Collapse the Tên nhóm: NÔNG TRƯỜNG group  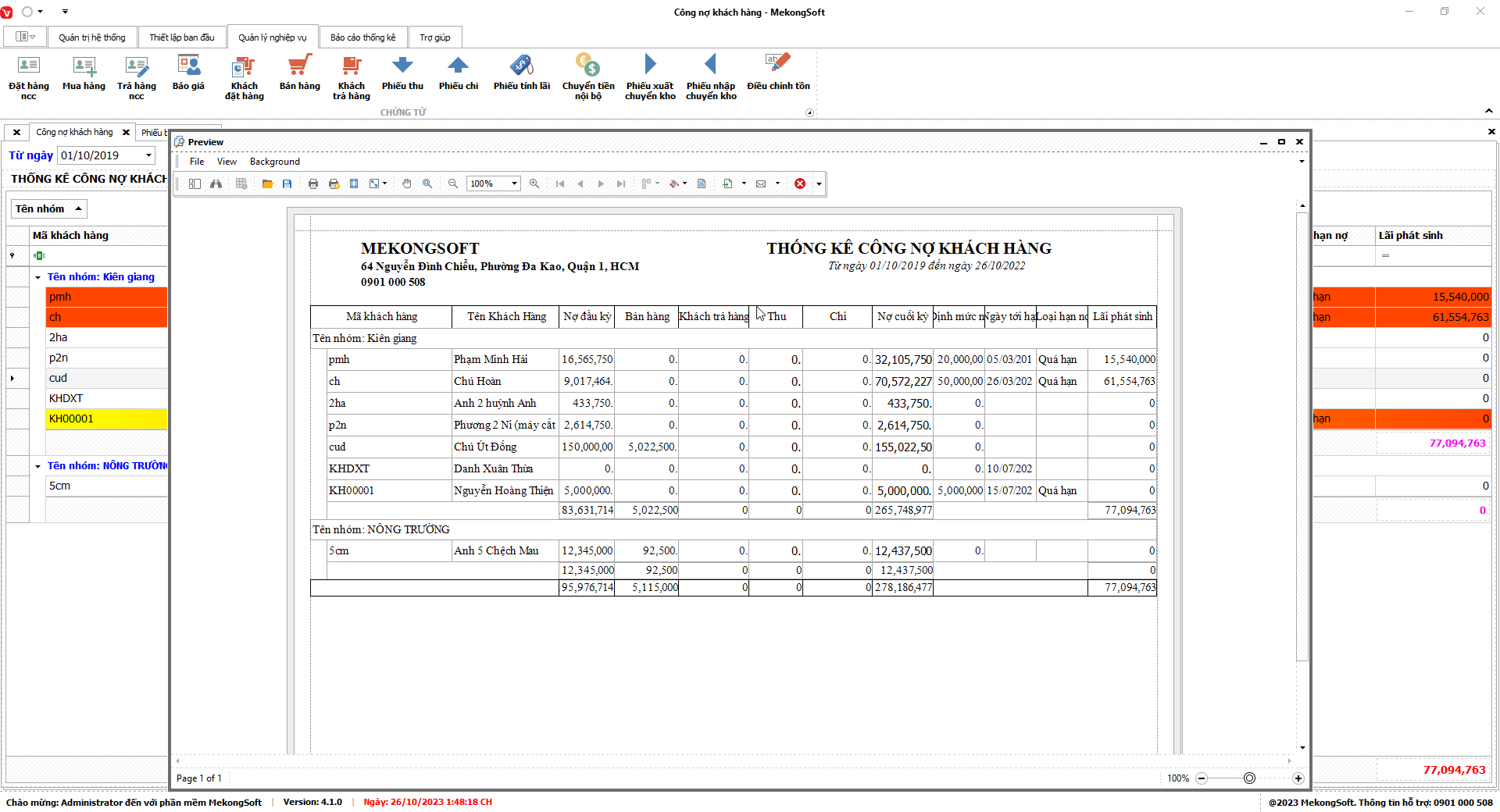[x=37, y=466]
